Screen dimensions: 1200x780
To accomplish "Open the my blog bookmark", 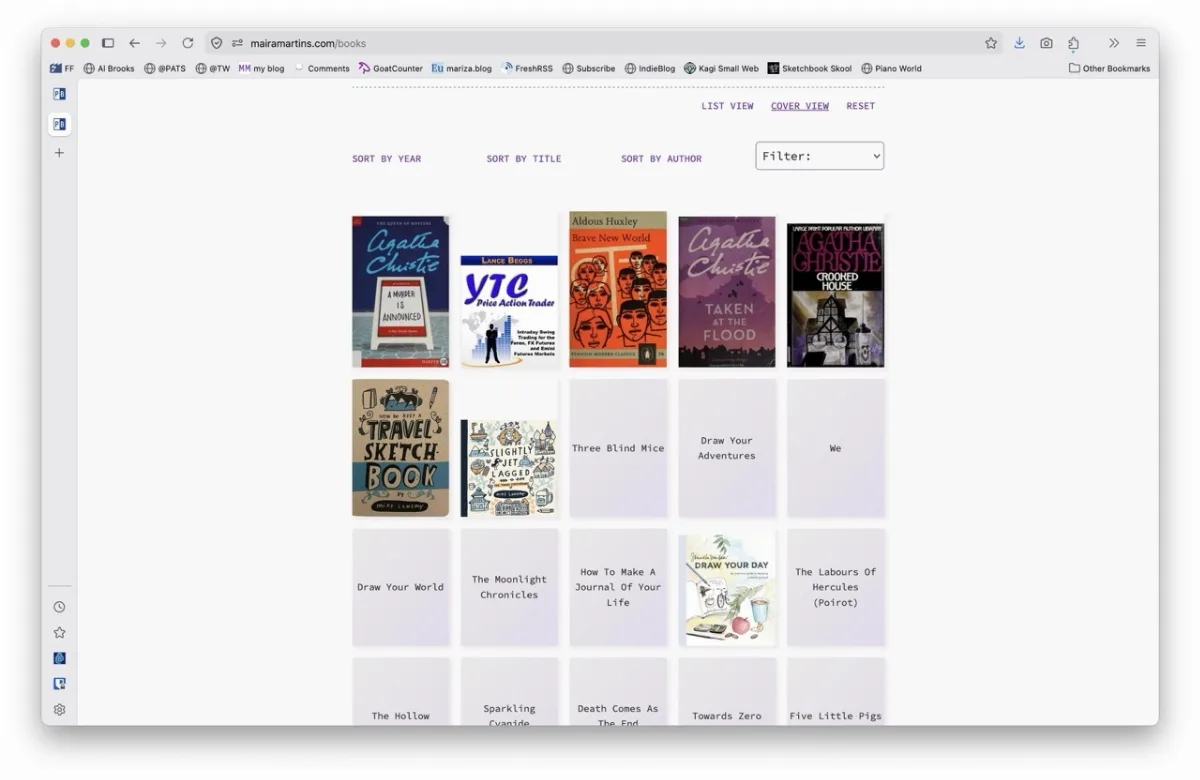I will click(261, 69).
